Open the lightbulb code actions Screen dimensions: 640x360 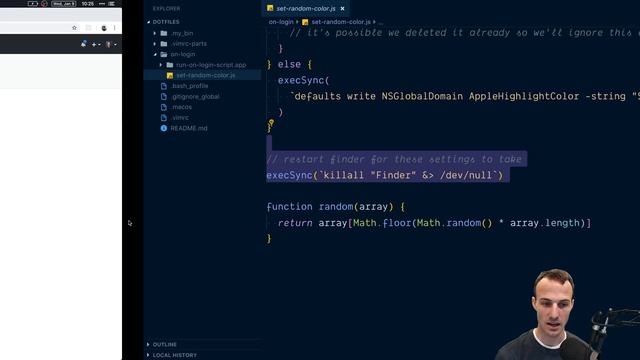pyautogui.click(x=271, y=122)
